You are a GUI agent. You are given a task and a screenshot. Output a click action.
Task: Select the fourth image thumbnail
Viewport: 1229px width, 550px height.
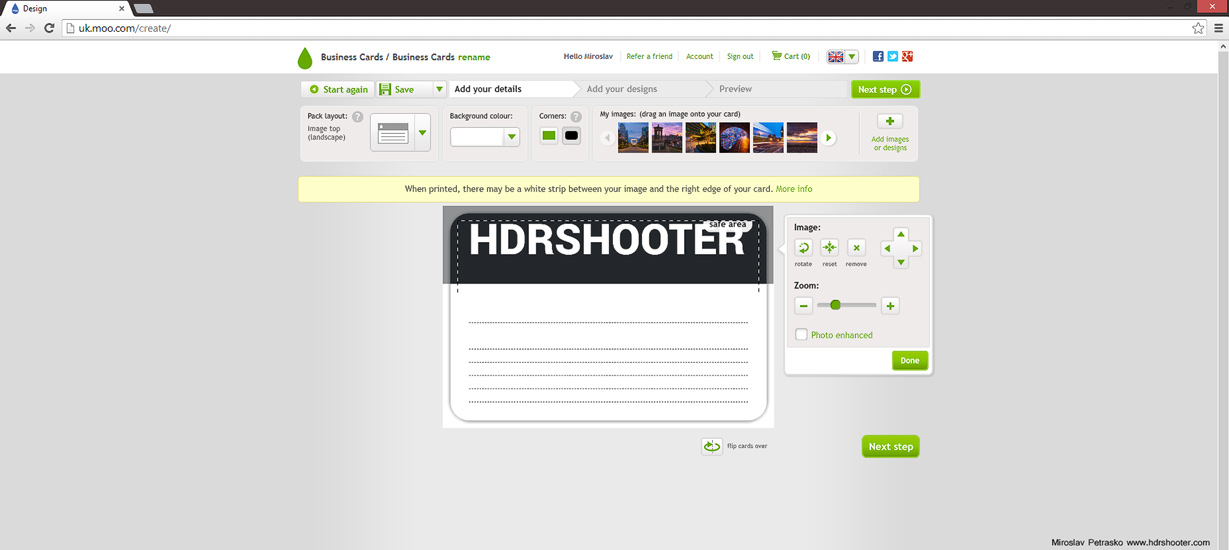tap(735, 137)
